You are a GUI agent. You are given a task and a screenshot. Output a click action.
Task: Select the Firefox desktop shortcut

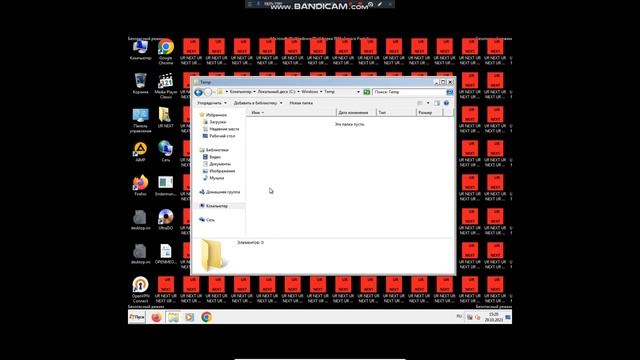pyautogui.click(x=140, y=185)
